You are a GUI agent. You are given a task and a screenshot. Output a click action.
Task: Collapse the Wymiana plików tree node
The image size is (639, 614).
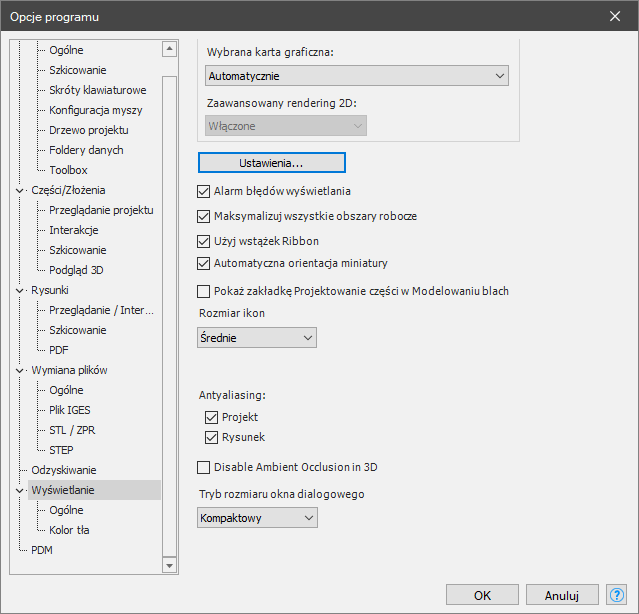coord(20,370)
